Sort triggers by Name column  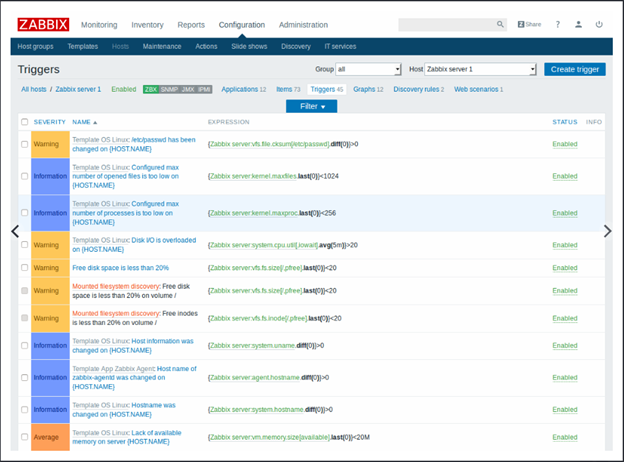(x=84, y=122)
